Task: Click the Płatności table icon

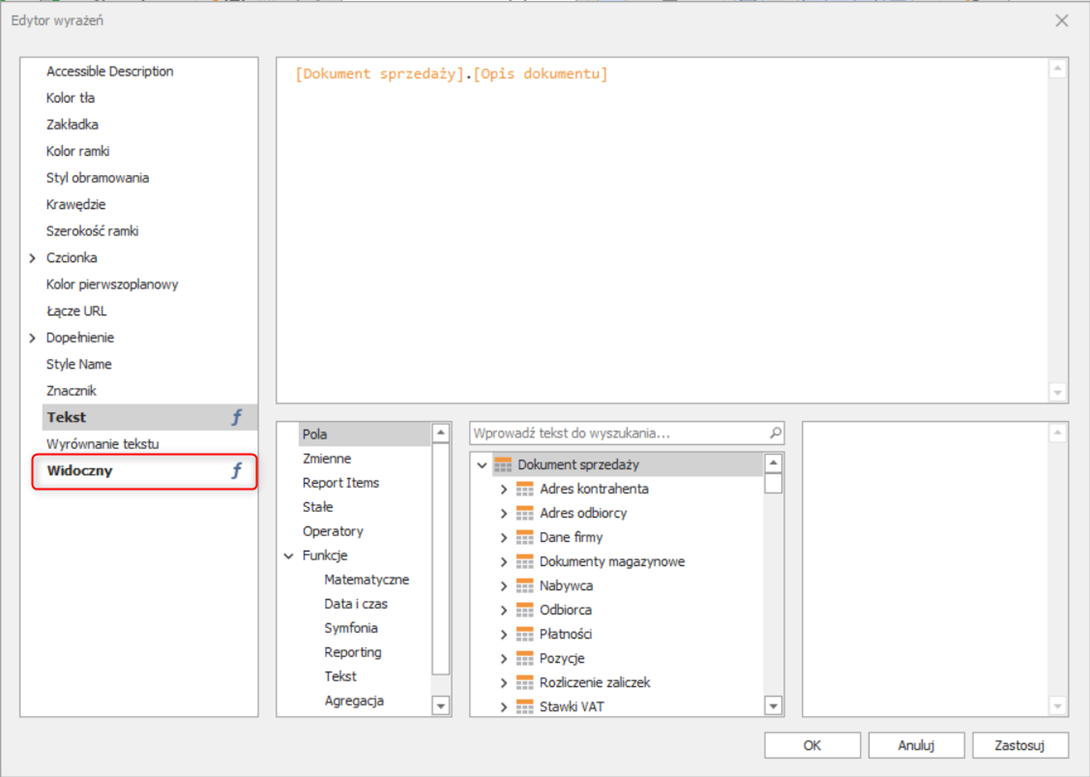Action: pos(525,634)
